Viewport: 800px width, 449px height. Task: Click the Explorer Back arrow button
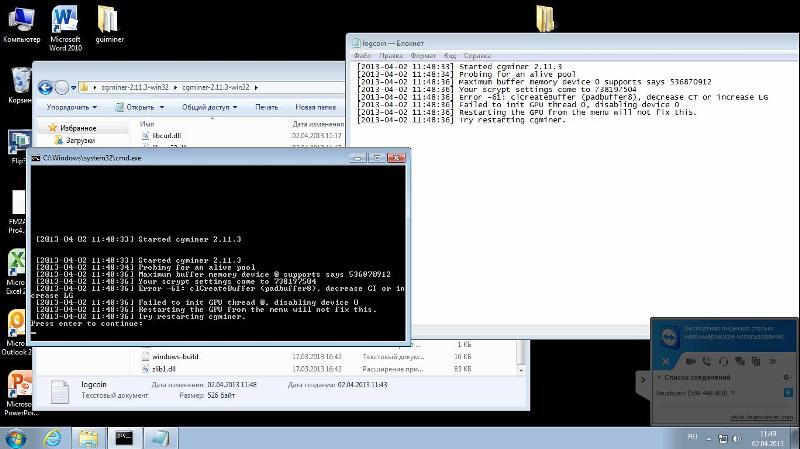[x=45, y=88]
